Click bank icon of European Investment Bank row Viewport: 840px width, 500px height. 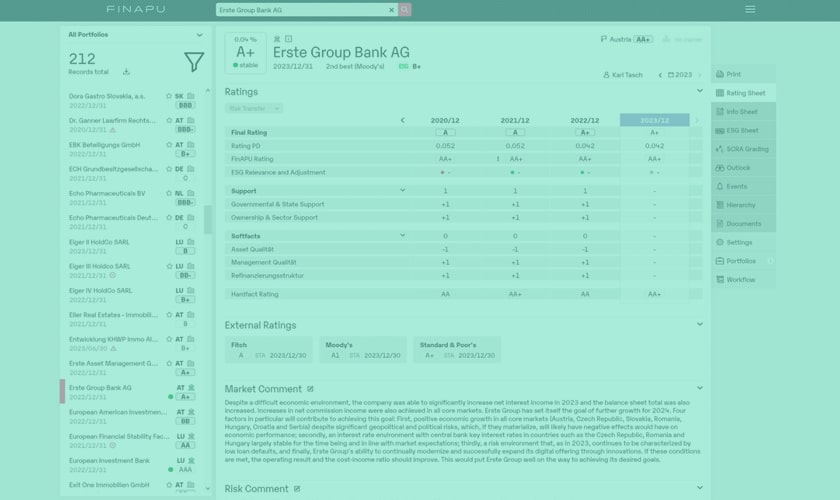coord(191,460)
